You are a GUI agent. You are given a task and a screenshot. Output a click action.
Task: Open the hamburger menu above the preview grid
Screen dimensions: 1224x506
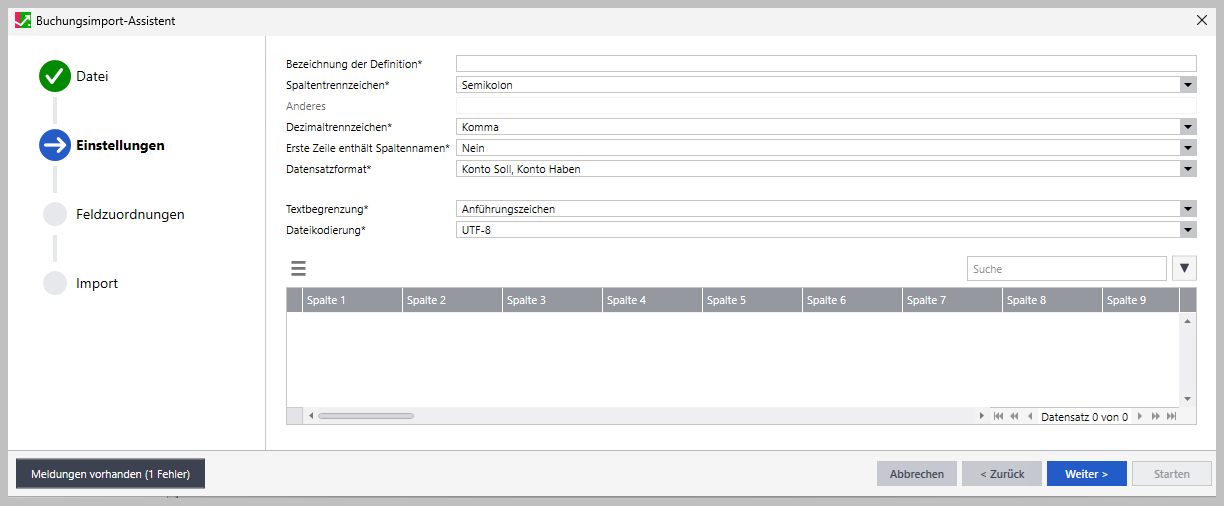tap(298, 269)
